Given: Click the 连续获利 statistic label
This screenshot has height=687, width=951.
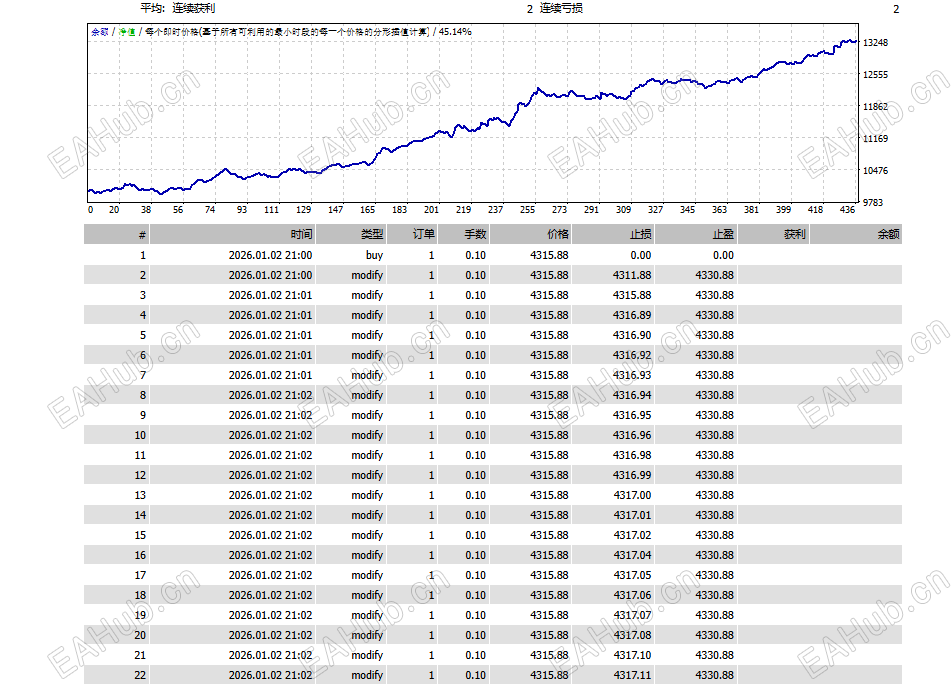Looking at the screenshot, I should tap(193, 8).
